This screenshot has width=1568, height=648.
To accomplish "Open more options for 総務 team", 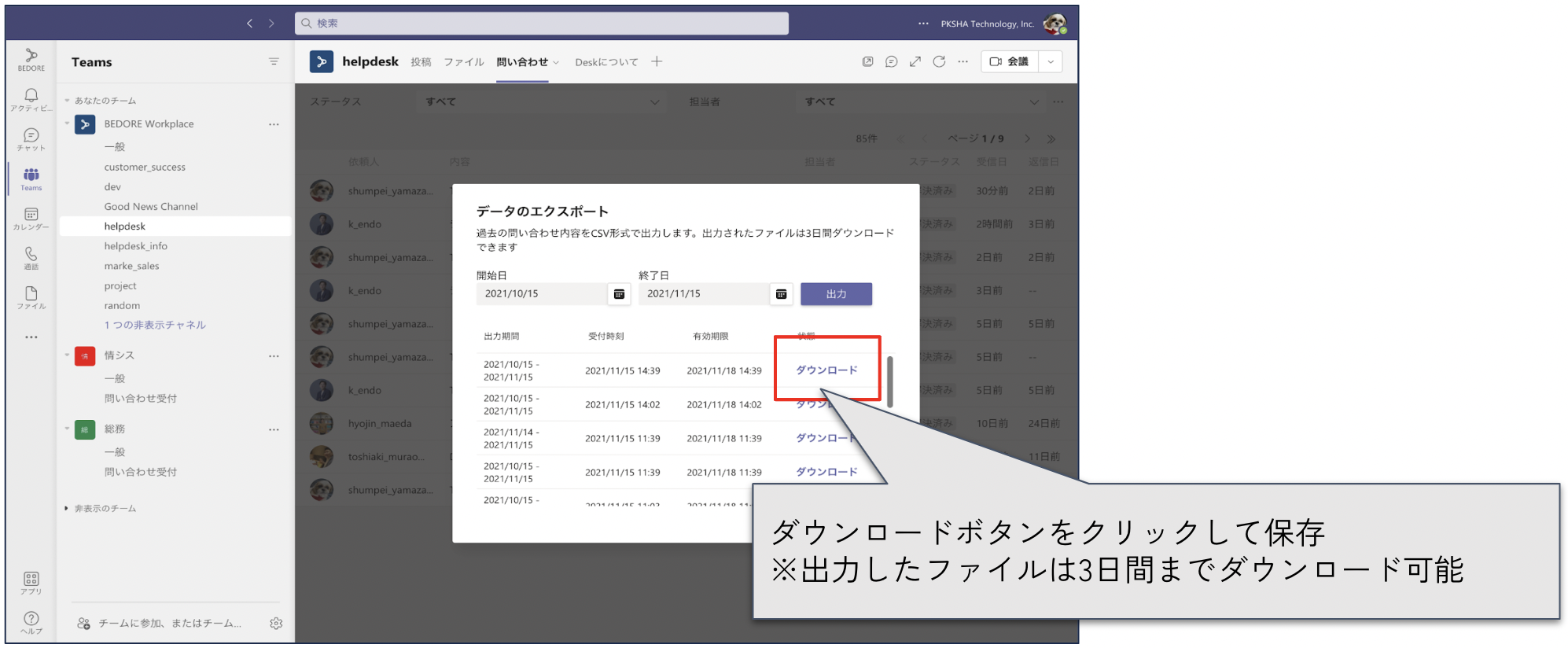I will [274, 429].
